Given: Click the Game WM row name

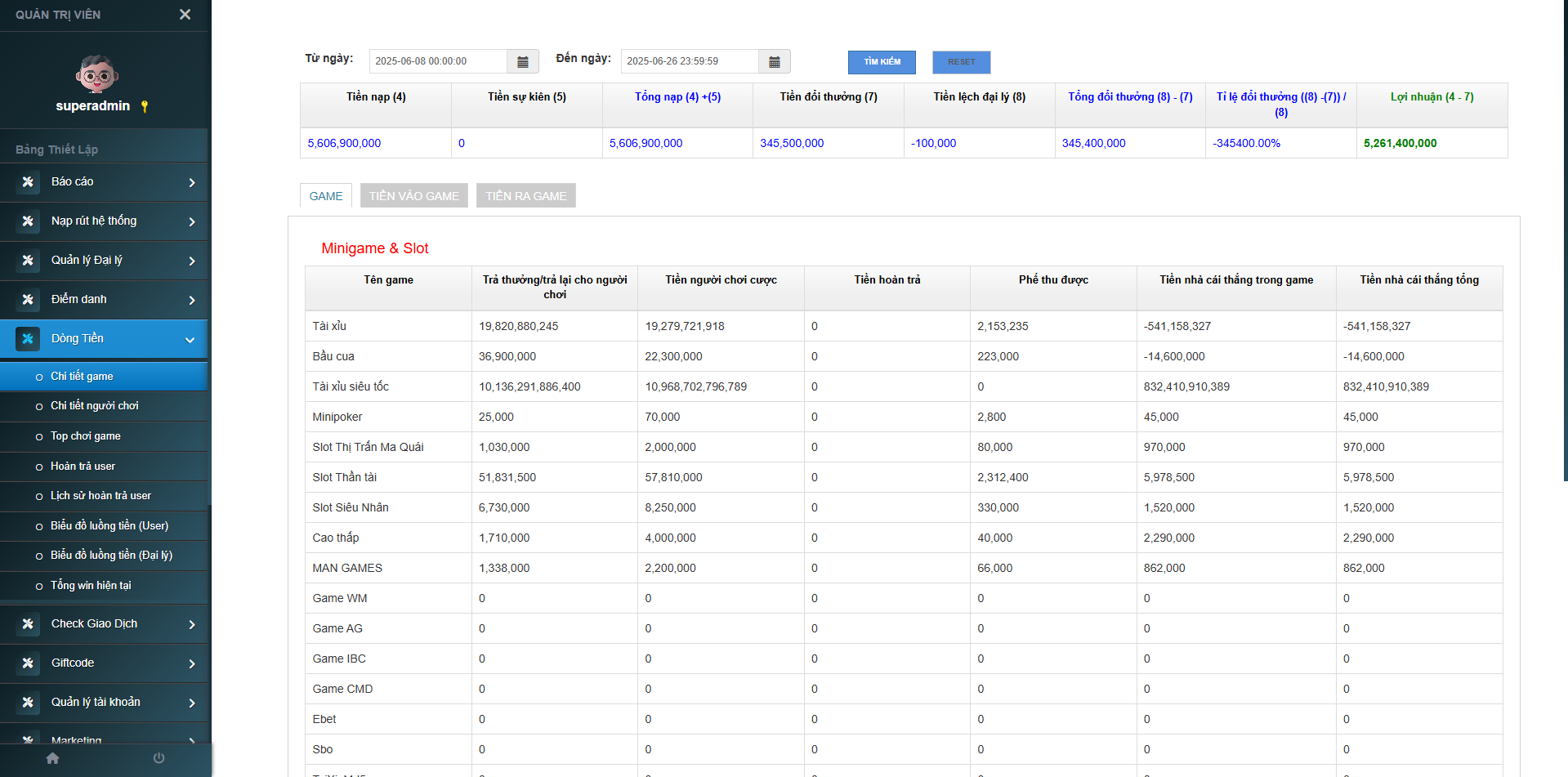Looking at the screenshot, I should (x=340, y=599).
